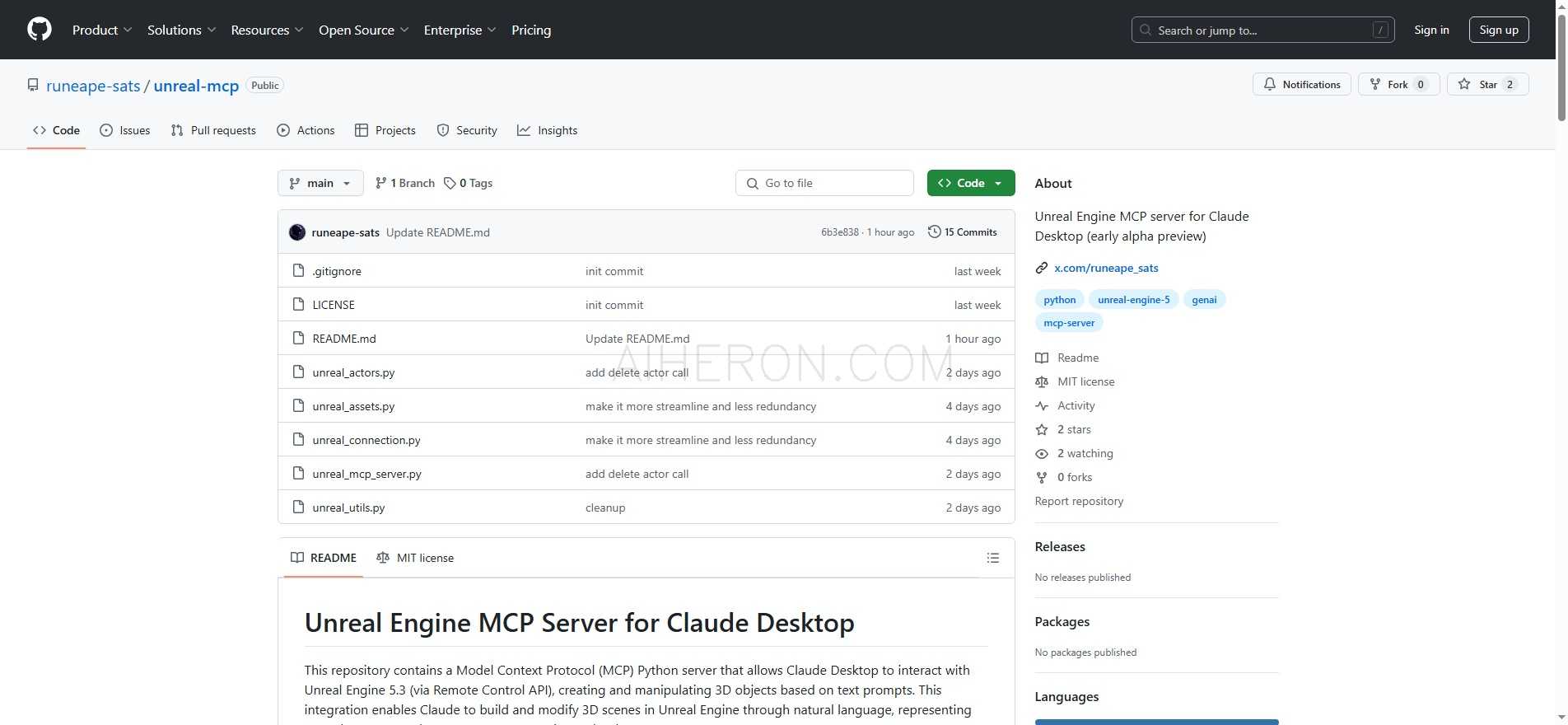This screenshot has width=1568, height=725.
Task: Click the star icon beside 2 stars
Action: click(1042, 429)
